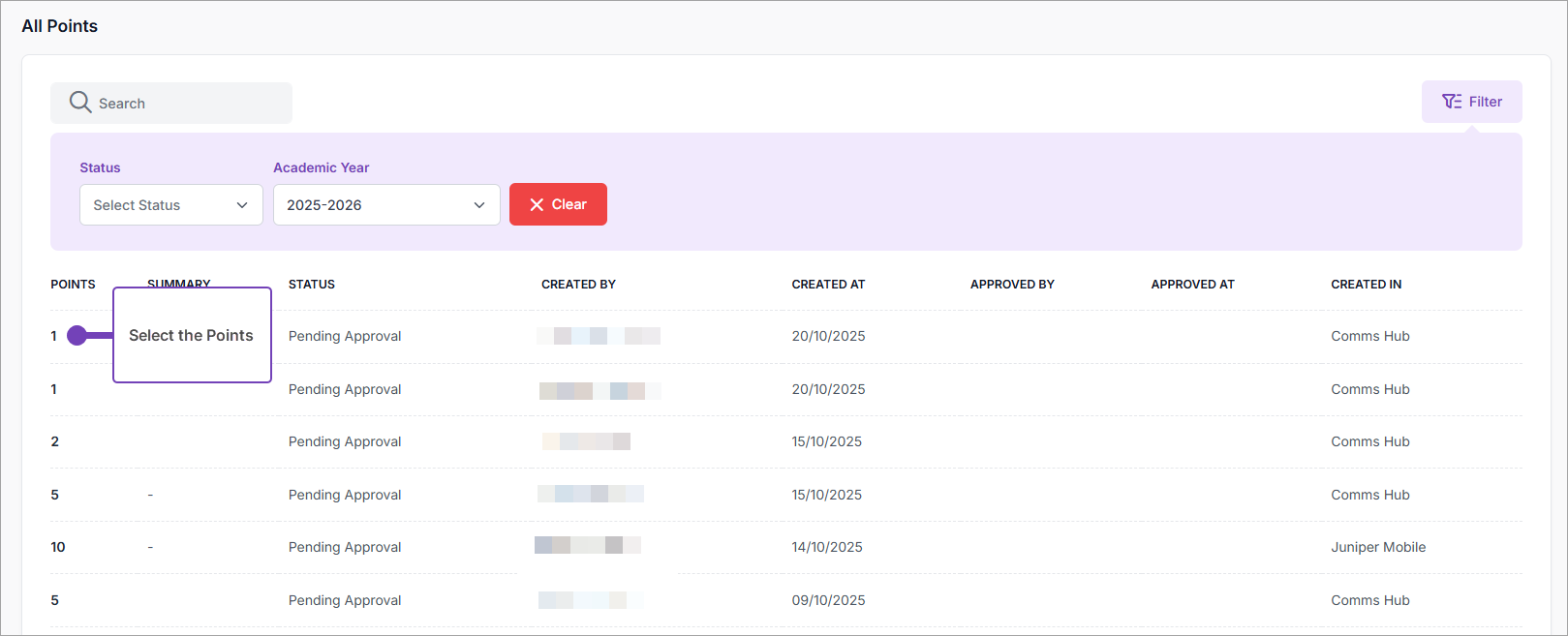This screenshot has width=1568, height=636.
Task: Click the Juniper Mobile cell
Action: point(1377,547)
